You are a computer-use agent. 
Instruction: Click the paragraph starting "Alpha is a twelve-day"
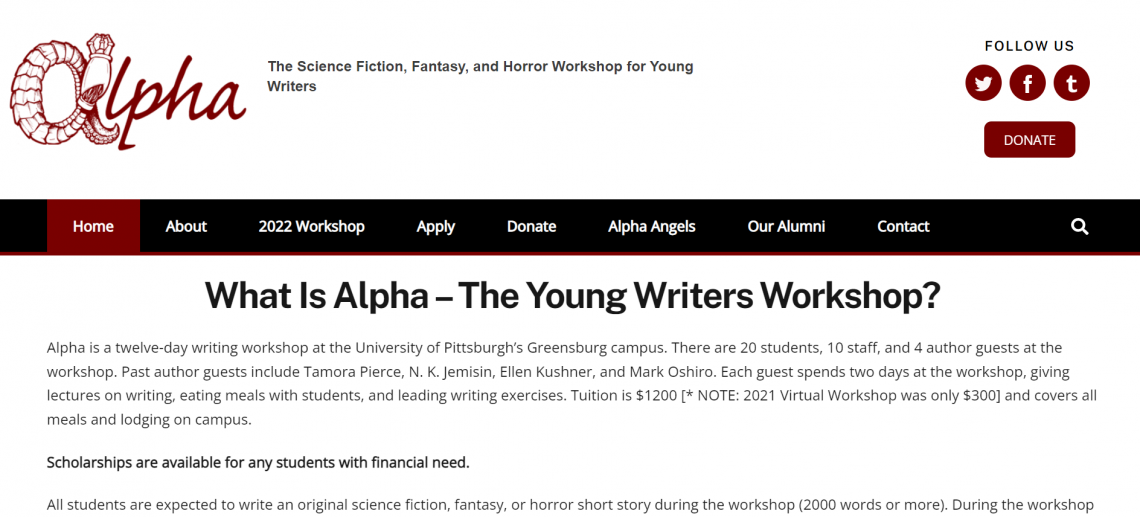click(x=570, y=383)
